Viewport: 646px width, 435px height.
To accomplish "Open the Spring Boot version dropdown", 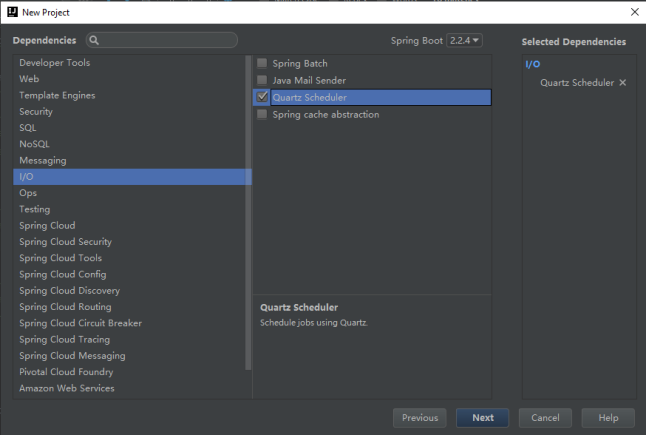I will [465, 40].
